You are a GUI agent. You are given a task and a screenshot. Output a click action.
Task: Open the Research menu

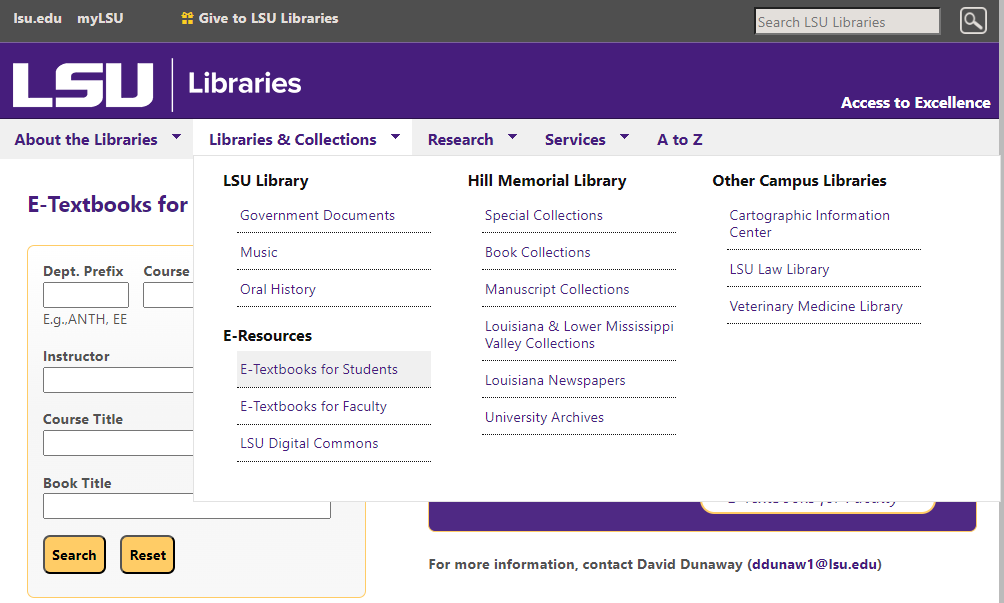[x=460, y=140]
